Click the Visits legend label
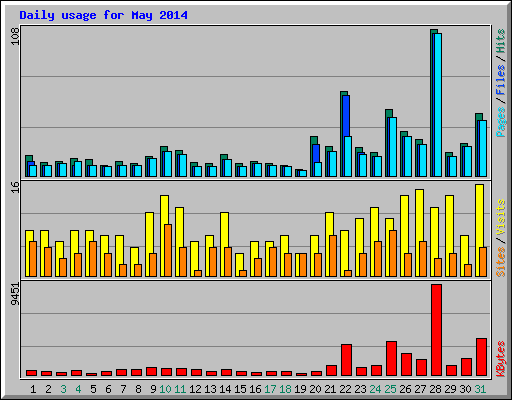 click(501, 218)
